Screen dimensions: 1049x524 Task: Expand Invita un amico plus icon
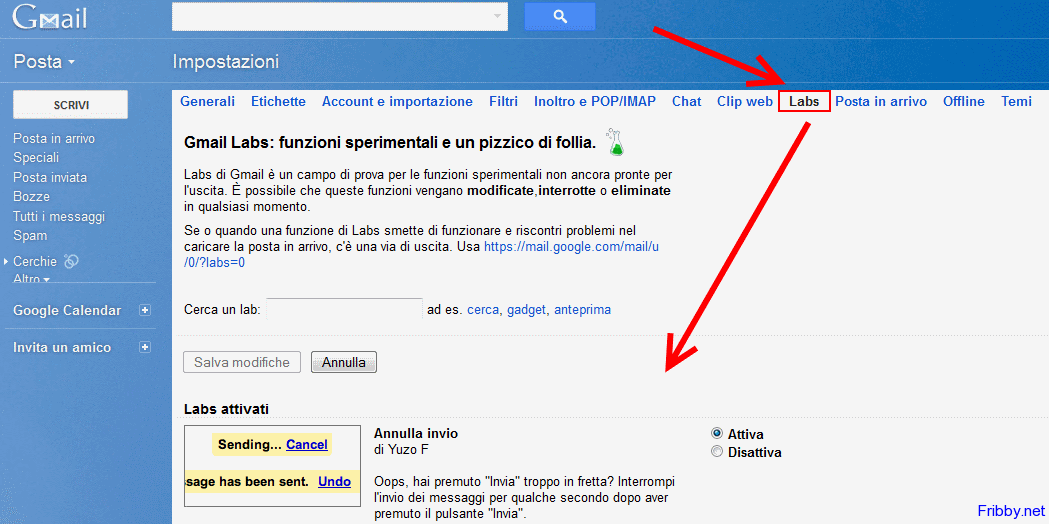[145, 347]
